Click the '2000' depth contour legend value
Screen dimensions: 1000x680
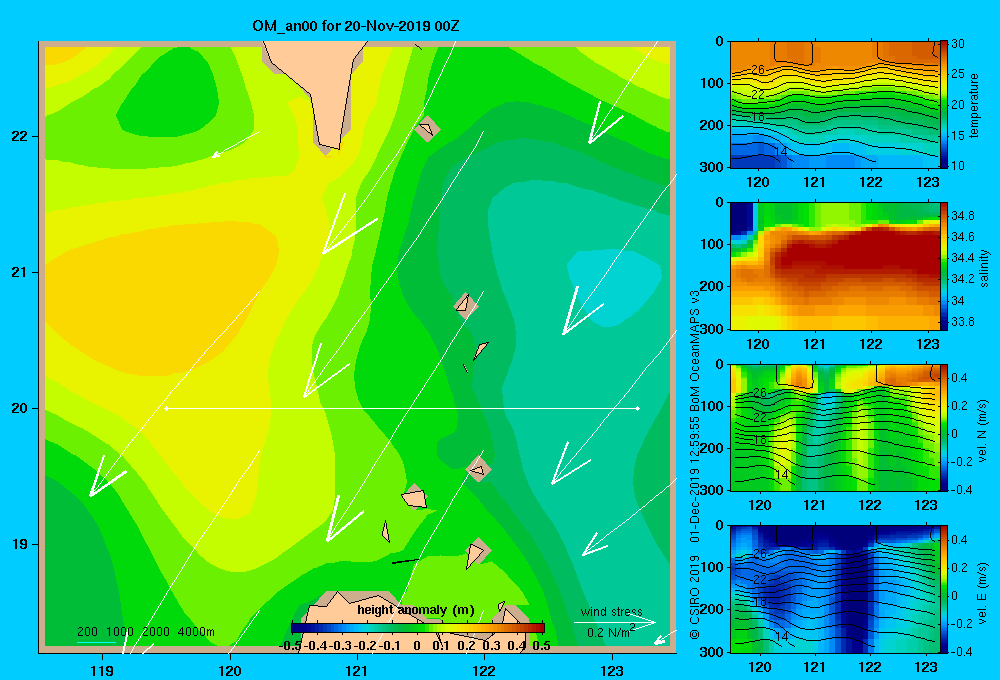coord(156,632)
